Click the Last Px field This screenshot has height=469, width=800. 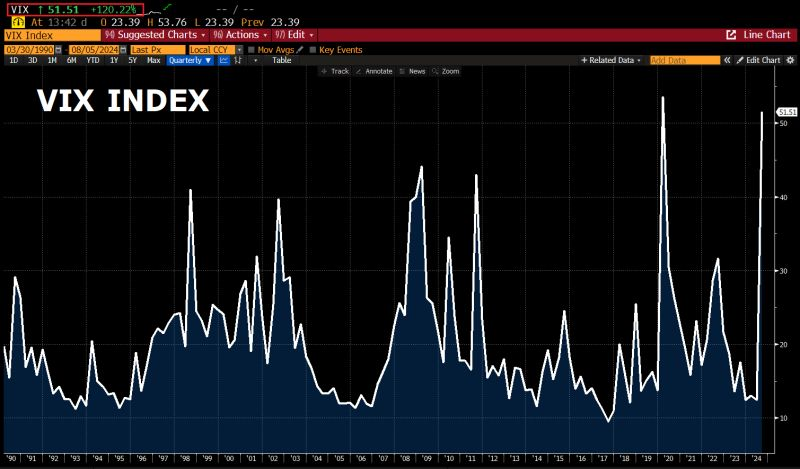tap(158, 50)
